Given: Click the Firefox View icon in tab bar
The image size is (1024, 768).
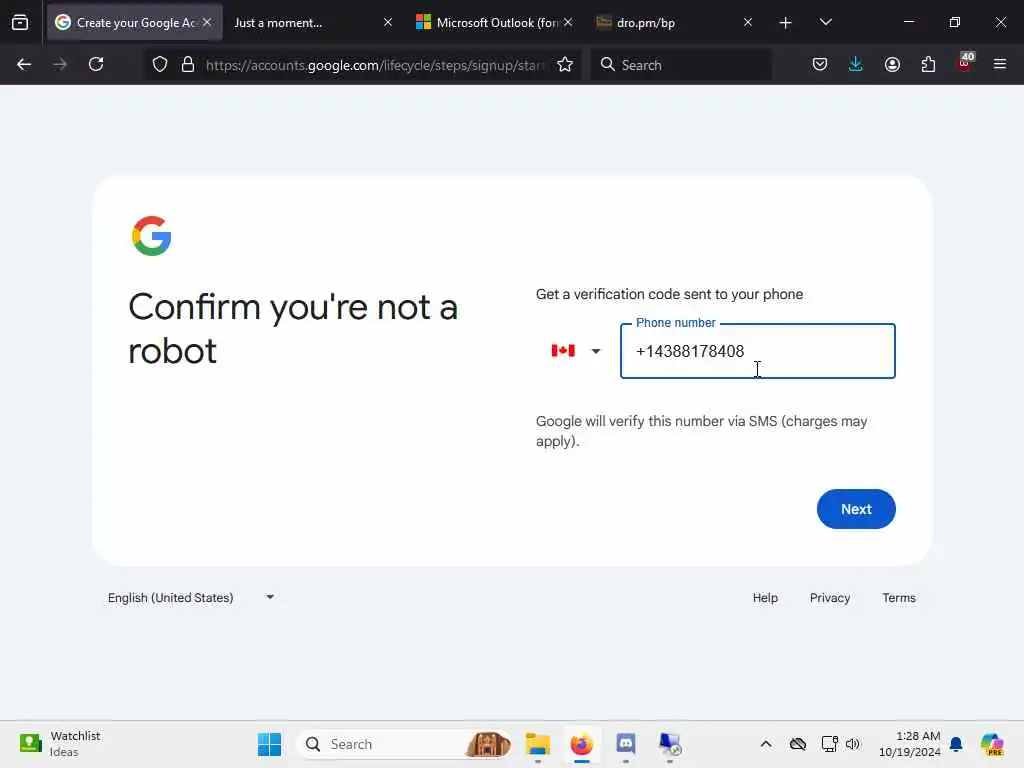Looking at the screenshot, I should coord(20,22).
